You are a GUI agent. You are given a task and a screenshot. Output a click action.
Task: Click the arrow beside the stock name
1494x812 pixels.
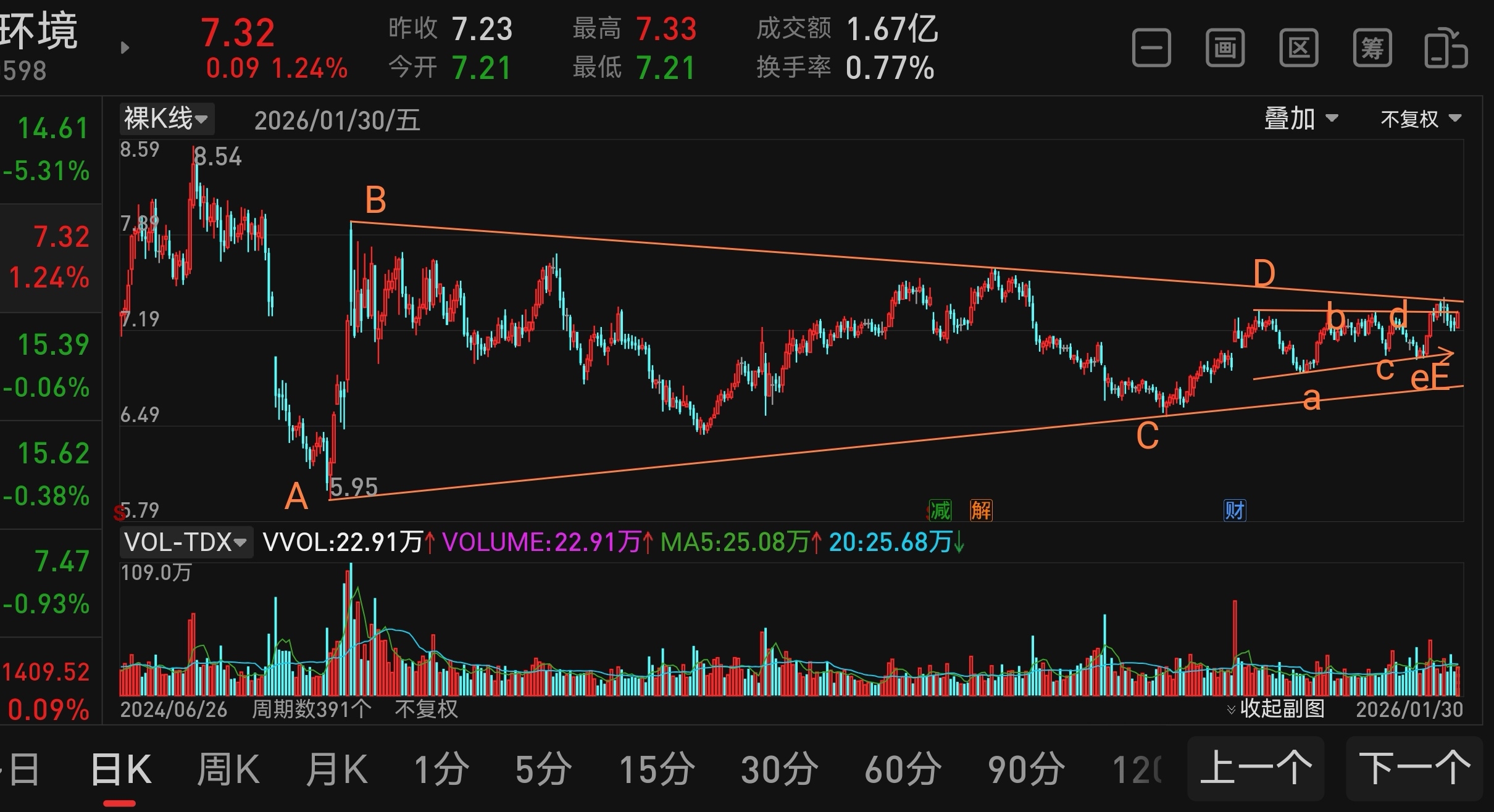[x=125, y=48]
